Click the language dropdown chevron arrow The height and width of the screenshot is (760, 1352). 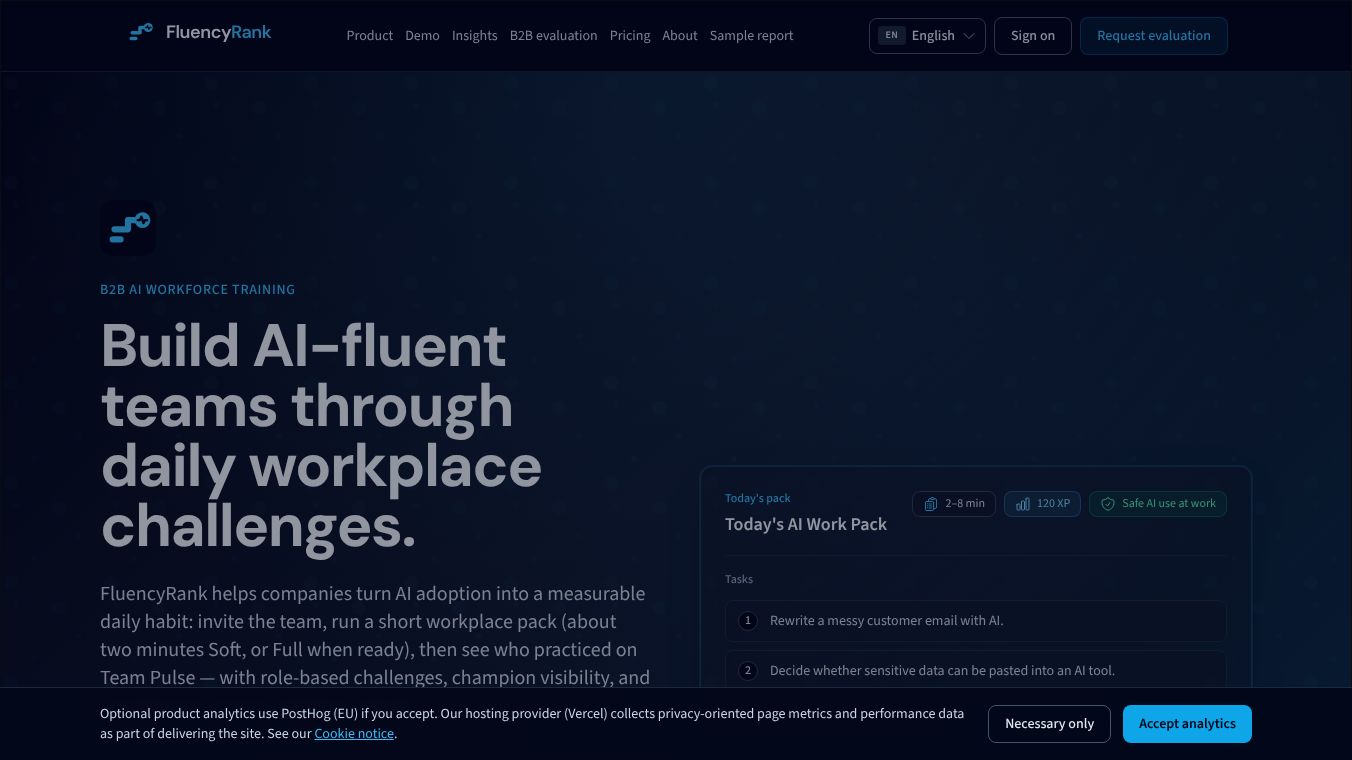[969, 36]
